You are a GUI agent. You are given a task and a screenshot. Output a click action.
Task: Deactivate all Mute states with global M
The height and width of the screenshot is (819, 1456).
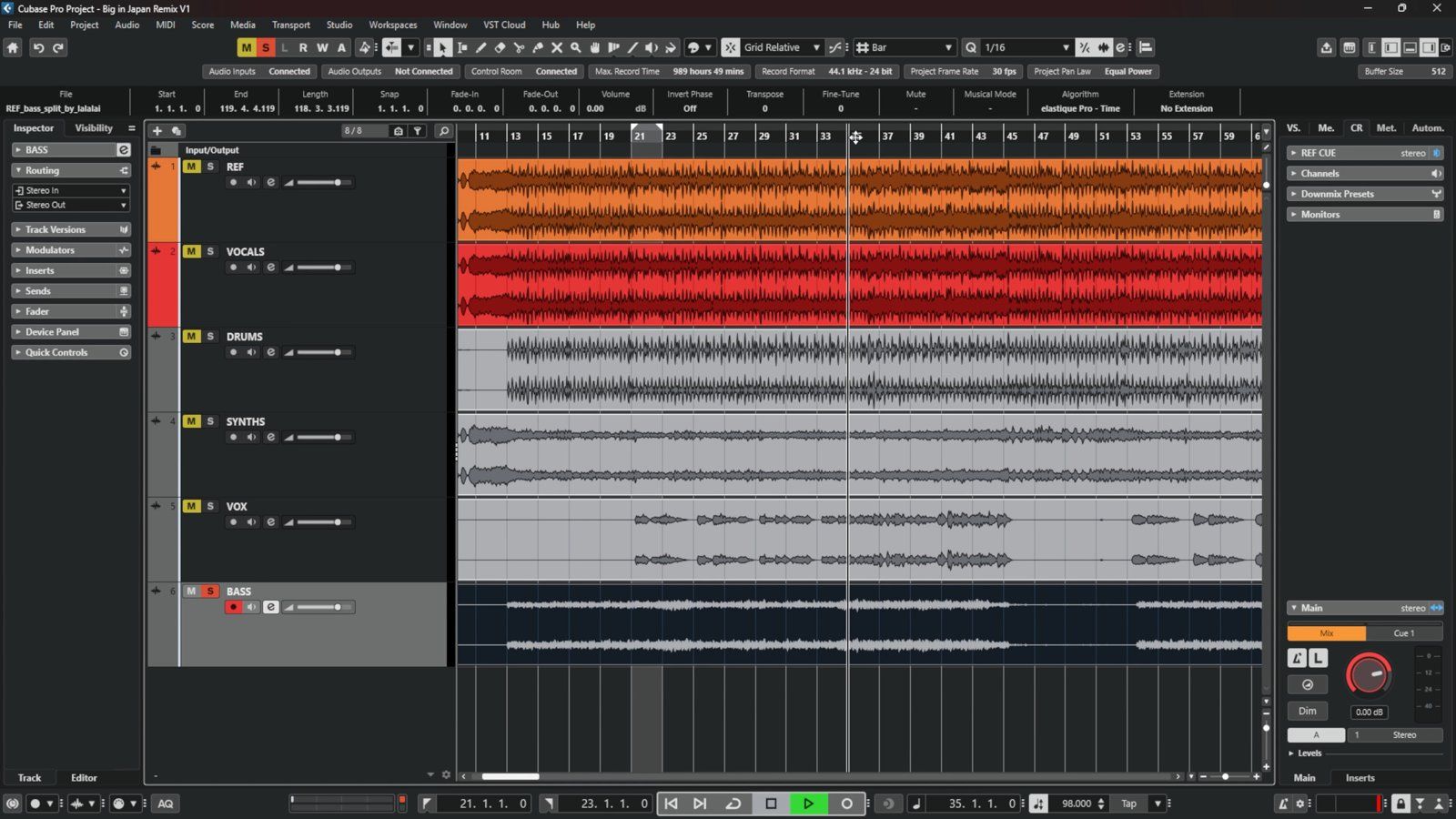tap(246, 47)
